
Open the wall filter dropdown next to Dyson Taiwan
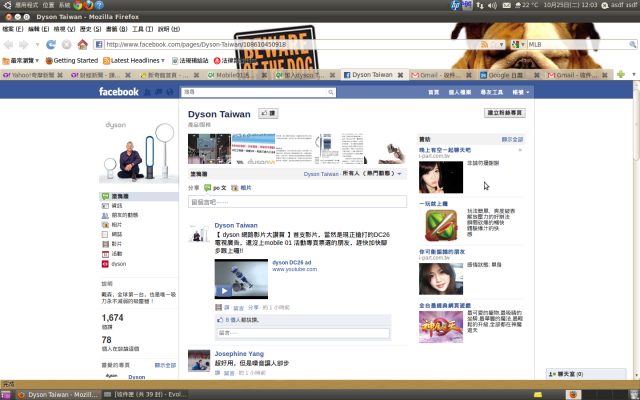[399, 174]
